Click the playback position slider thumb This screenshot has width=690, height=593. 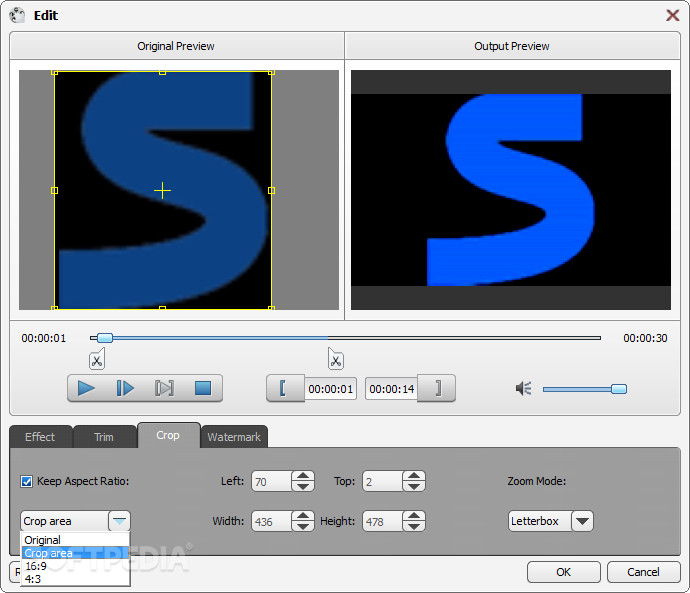click(x=105, y=338)
